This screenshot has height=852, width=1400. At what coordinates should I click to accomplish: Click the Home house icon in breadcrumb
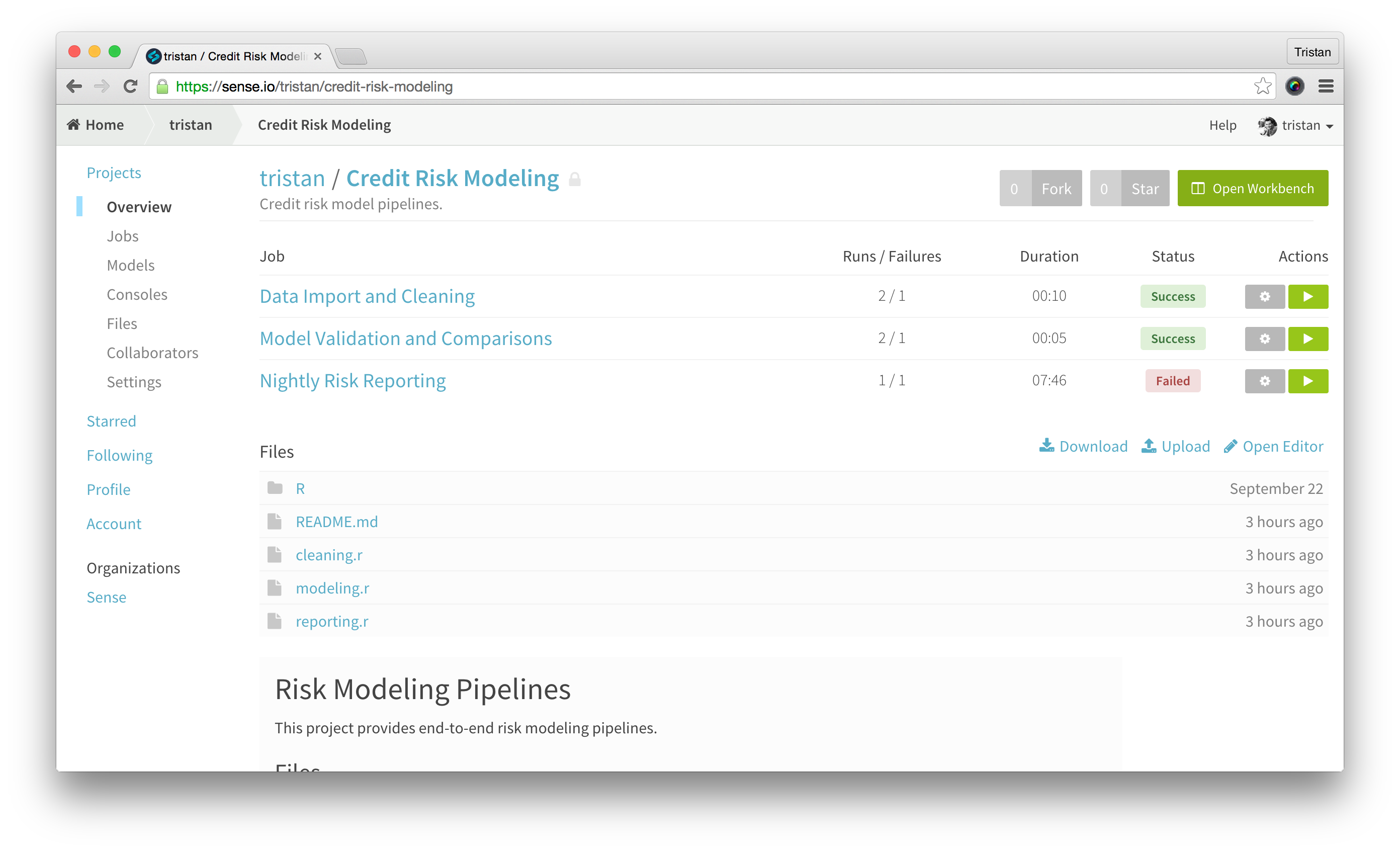pyautogui.click(x=73, y=124)
